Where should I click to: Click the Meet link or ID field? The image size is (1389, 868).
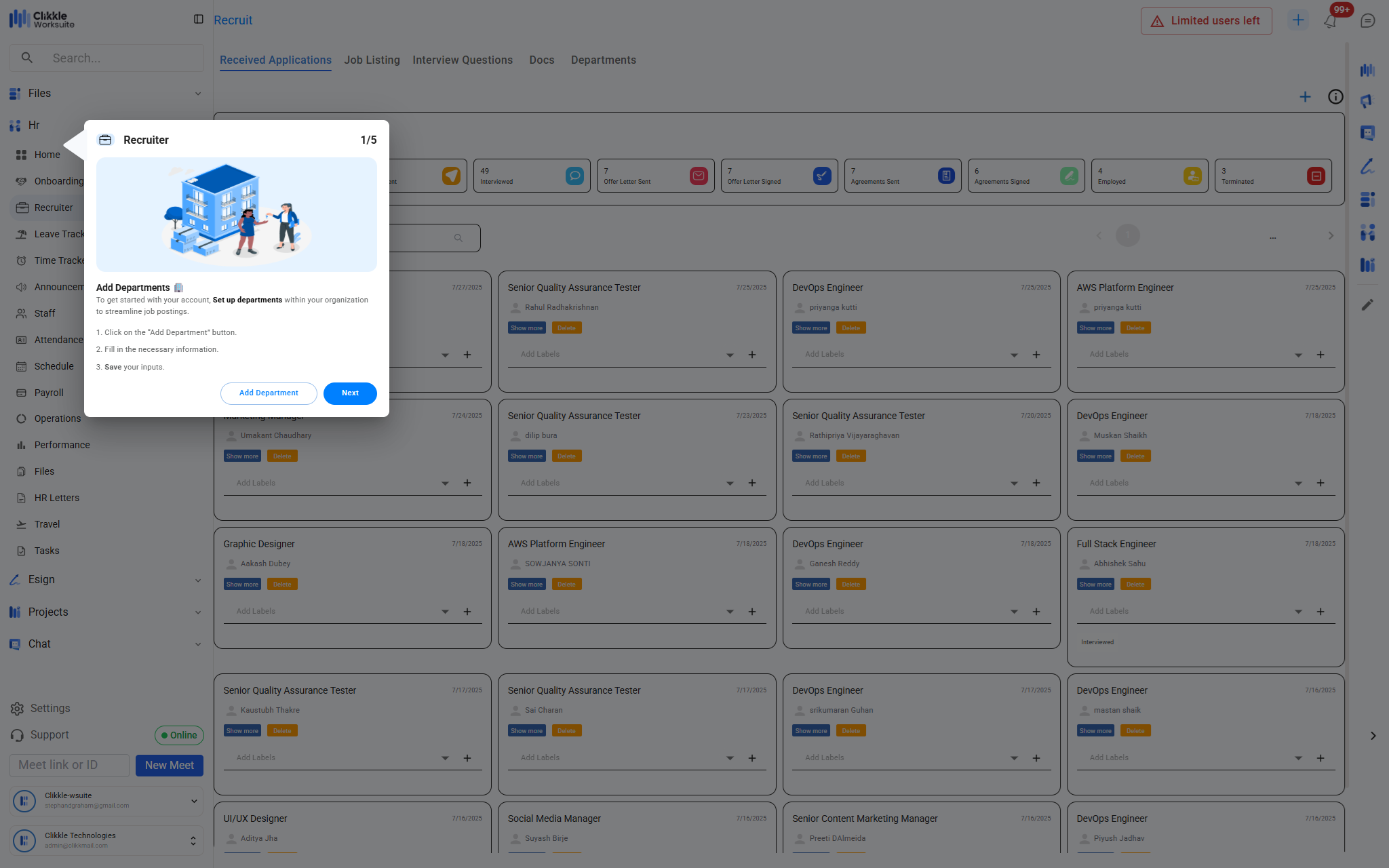point(69,766)
